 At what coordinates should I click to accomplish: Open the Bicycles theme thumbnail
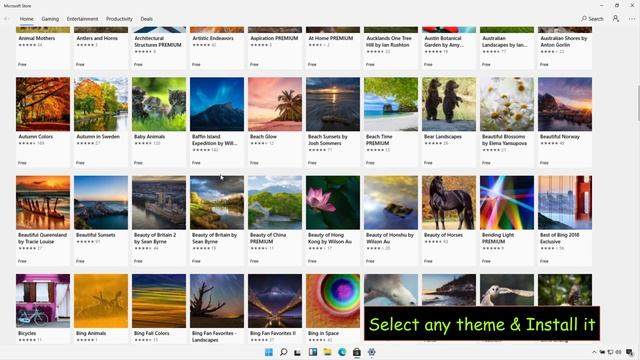point(43,301)
